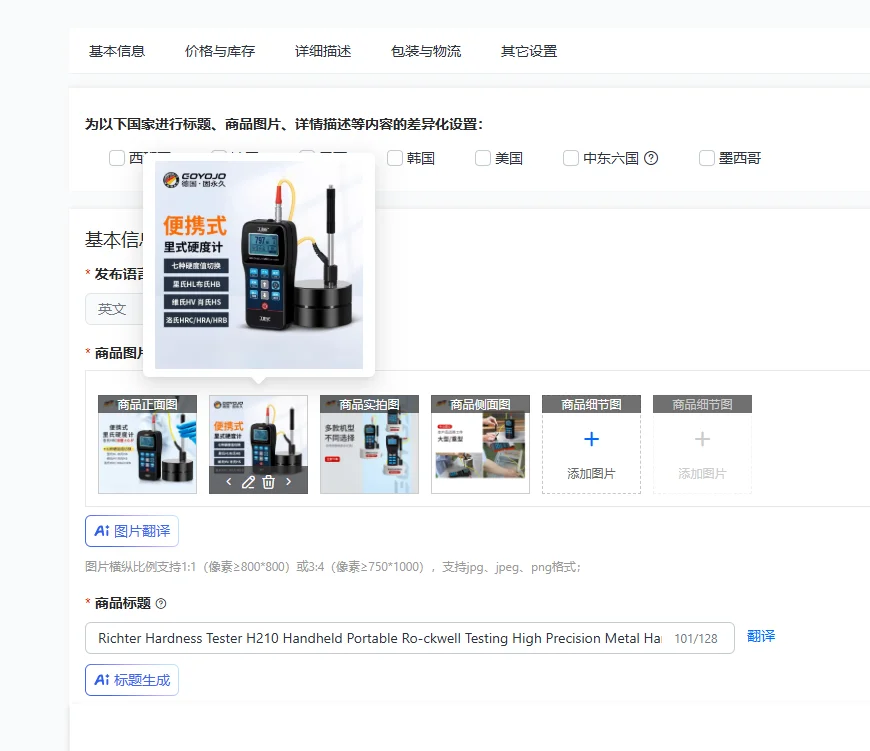Click the plus icon to add 商品细节图
This screenshot has height=751, width=870.
tap(591, 439)
